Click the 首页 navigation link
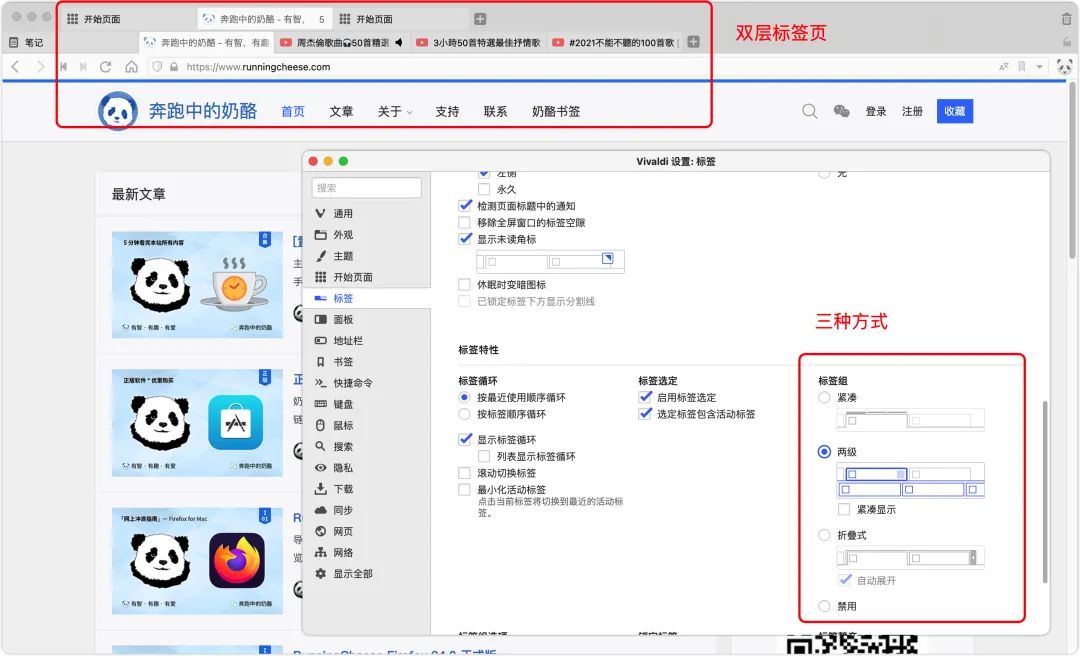 (293, 111)
